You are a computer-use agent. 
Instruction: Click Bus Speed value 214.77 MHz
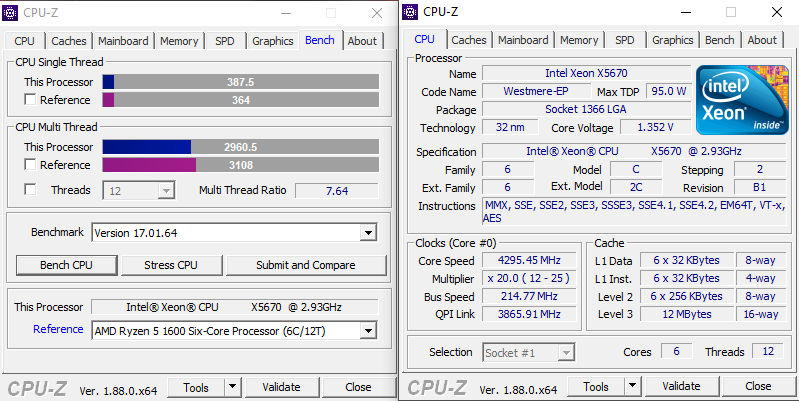[x=529, y=296]
